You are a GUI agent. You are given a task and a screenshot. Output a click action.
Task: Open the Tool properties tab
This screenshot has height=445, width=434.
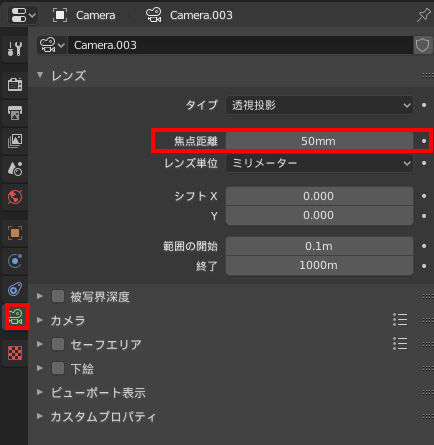(15, 49)
